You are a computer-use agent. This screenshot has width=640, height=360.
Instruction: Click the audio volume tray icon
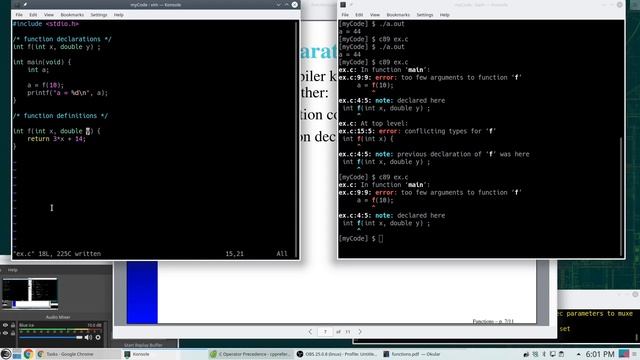[x=527, y=354]
